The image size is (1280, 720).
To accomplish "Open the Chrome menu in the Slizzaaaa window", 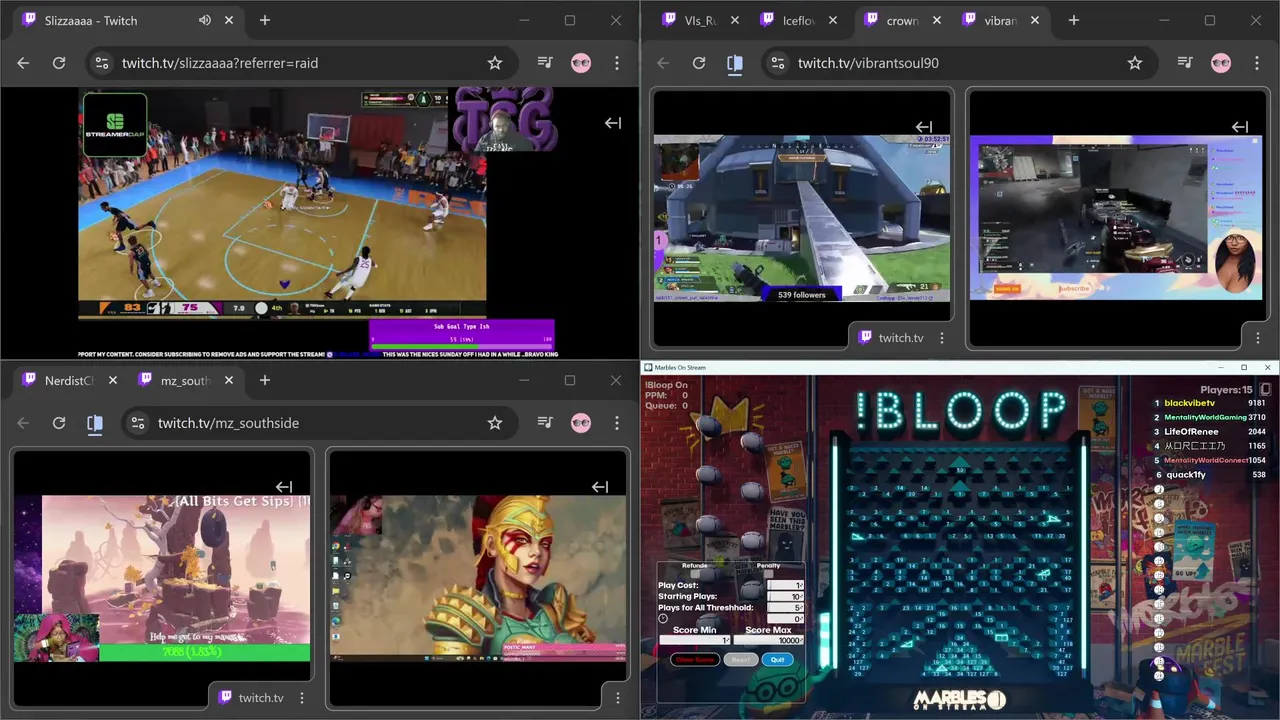I will [x=617, y=63].
